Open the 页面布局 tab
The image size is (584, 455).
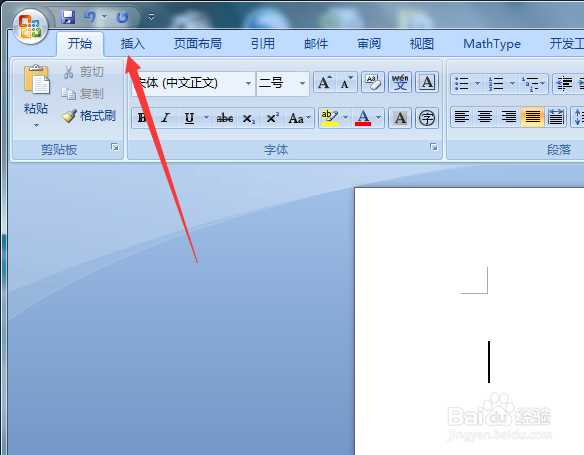(x=197, y=44)
